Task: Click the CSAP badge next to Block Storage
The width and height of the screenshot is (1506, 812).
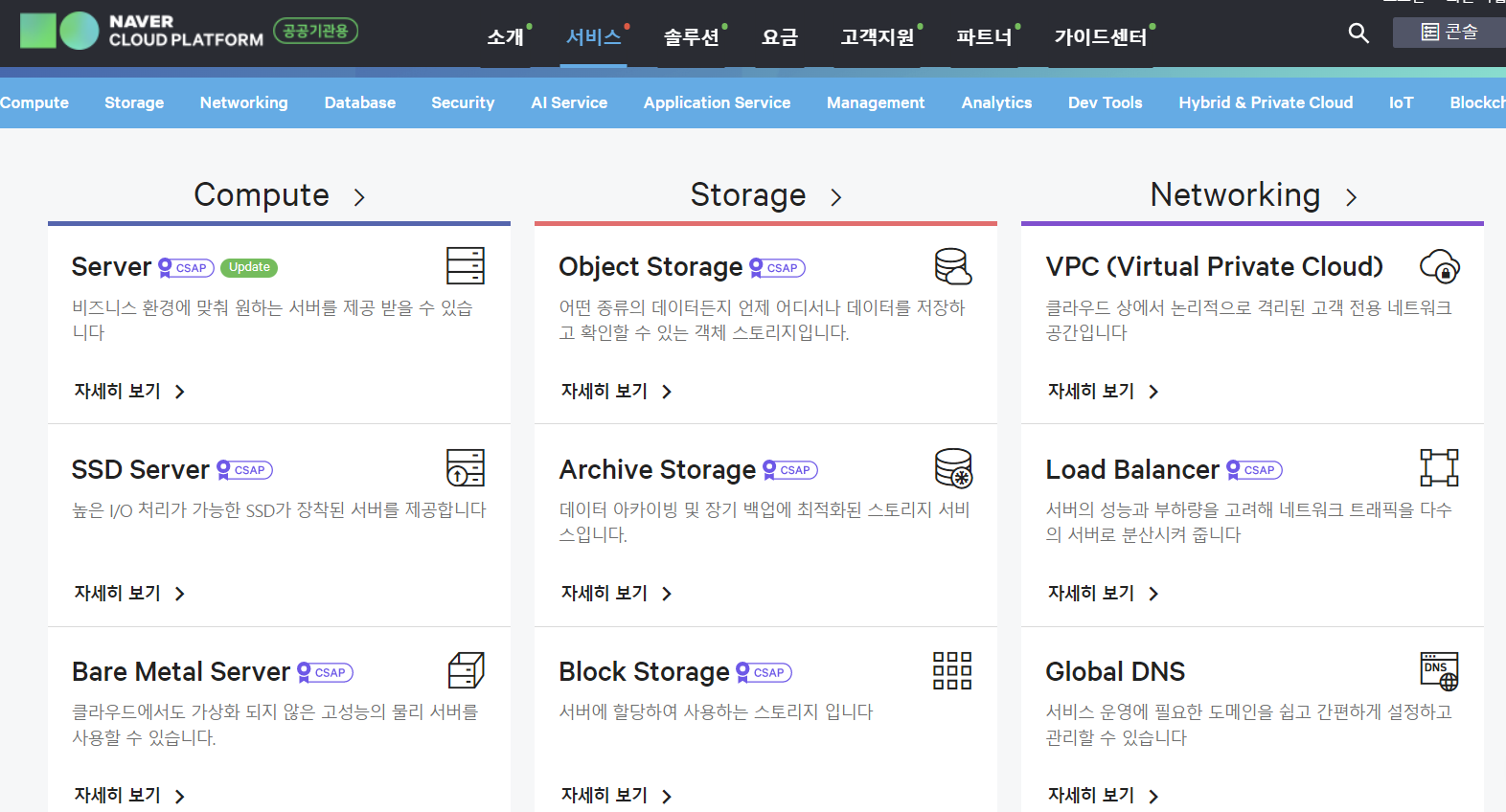Action: 764,672
